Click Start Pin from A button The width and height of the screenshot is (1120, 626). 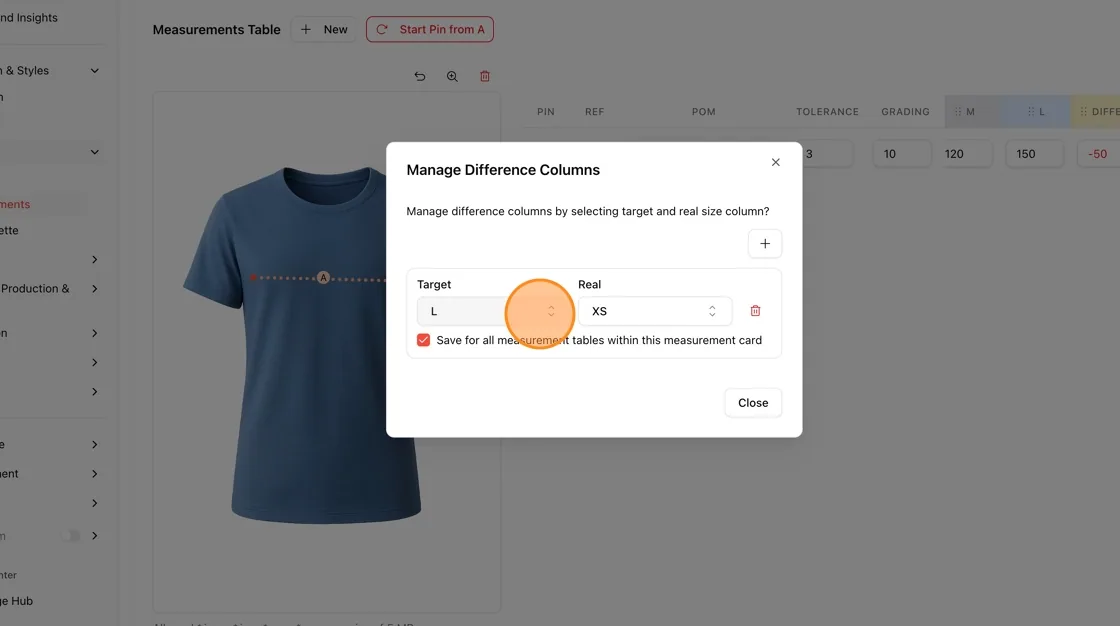(x=430, y=29)
